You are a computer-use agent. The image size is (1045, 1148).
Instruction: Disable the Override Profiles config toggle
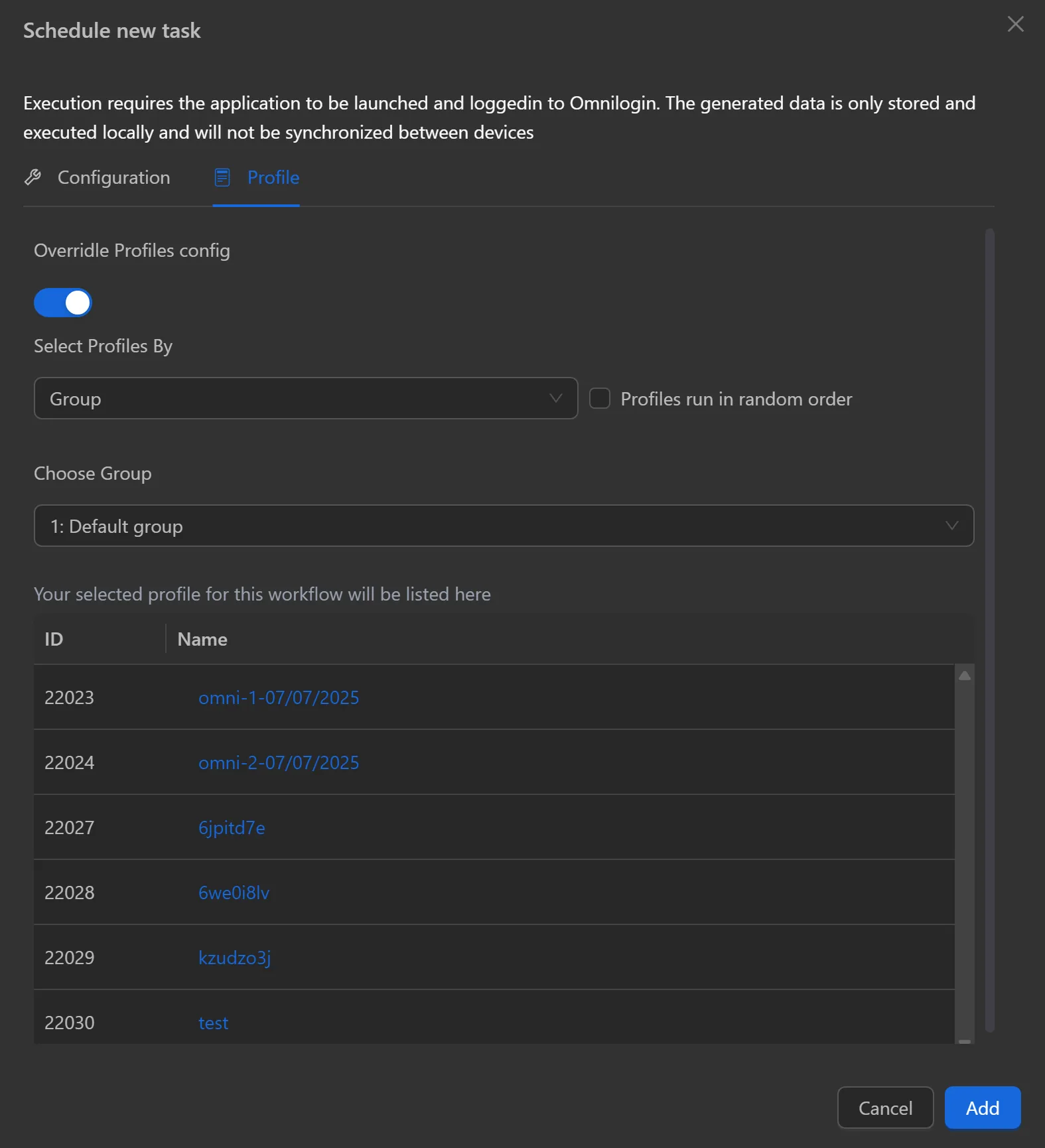click(x=63, y=303)
